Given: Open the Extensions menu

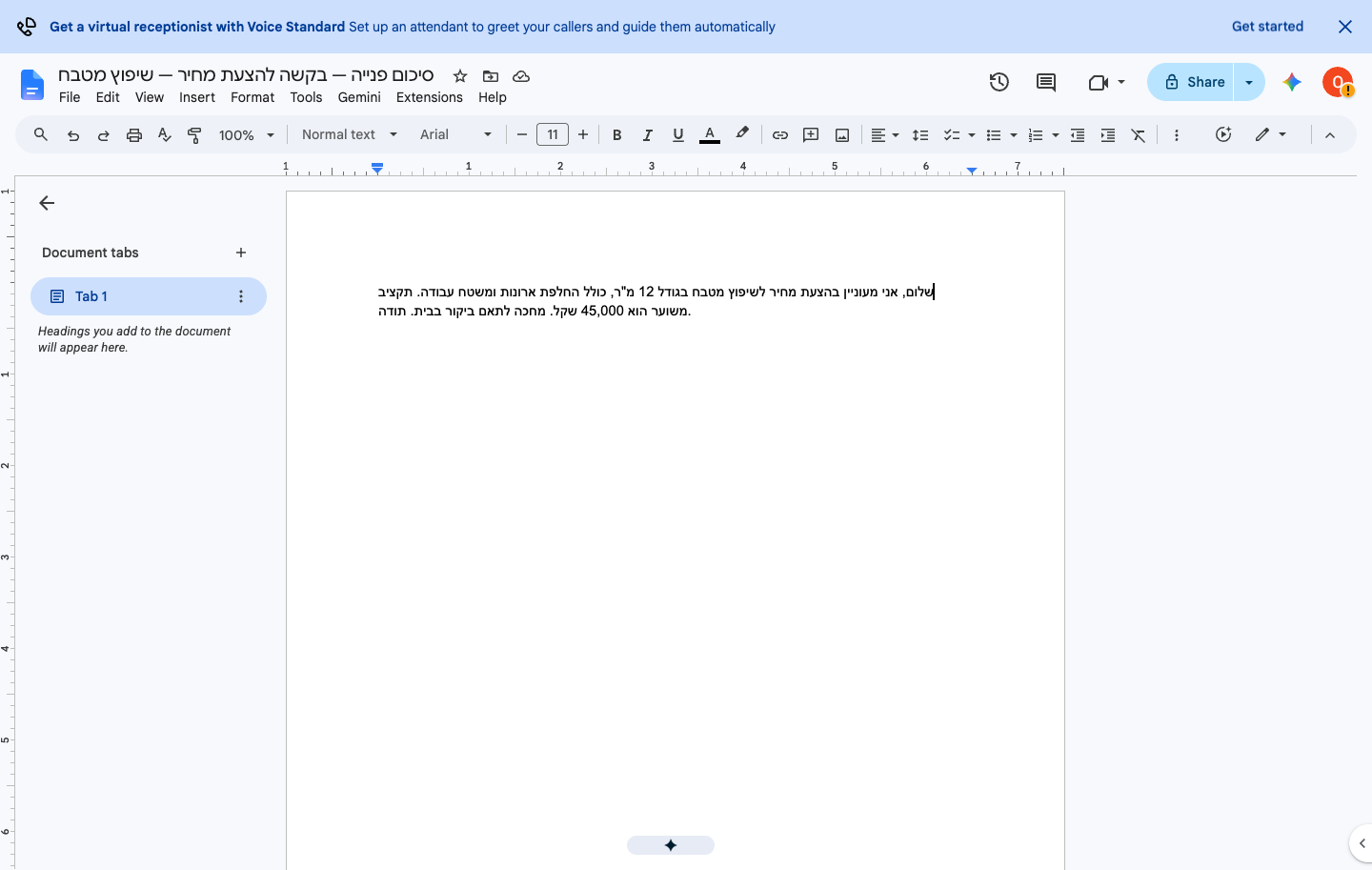Looking at the screenshot, I should tap(430, 97).
